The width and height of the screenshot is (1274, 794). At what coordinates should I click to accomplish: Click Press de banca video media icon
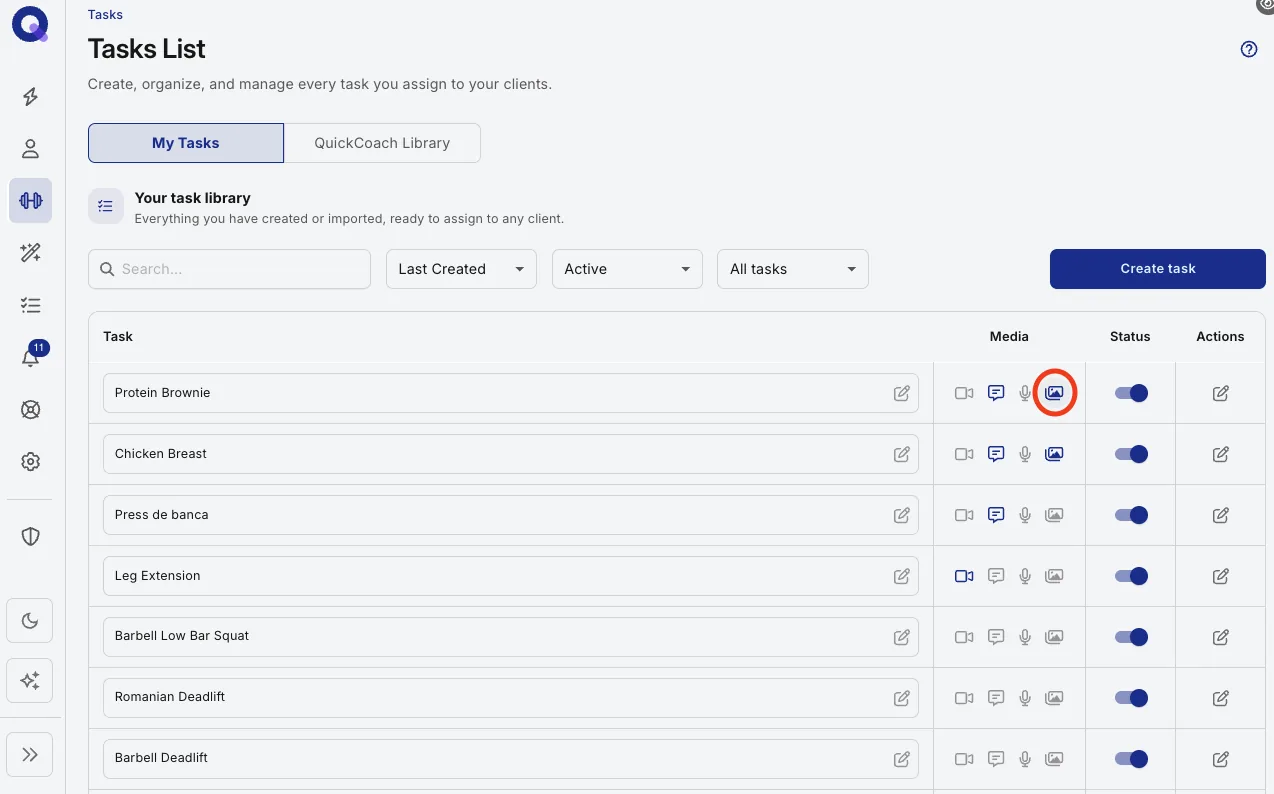tap(964, 515)
